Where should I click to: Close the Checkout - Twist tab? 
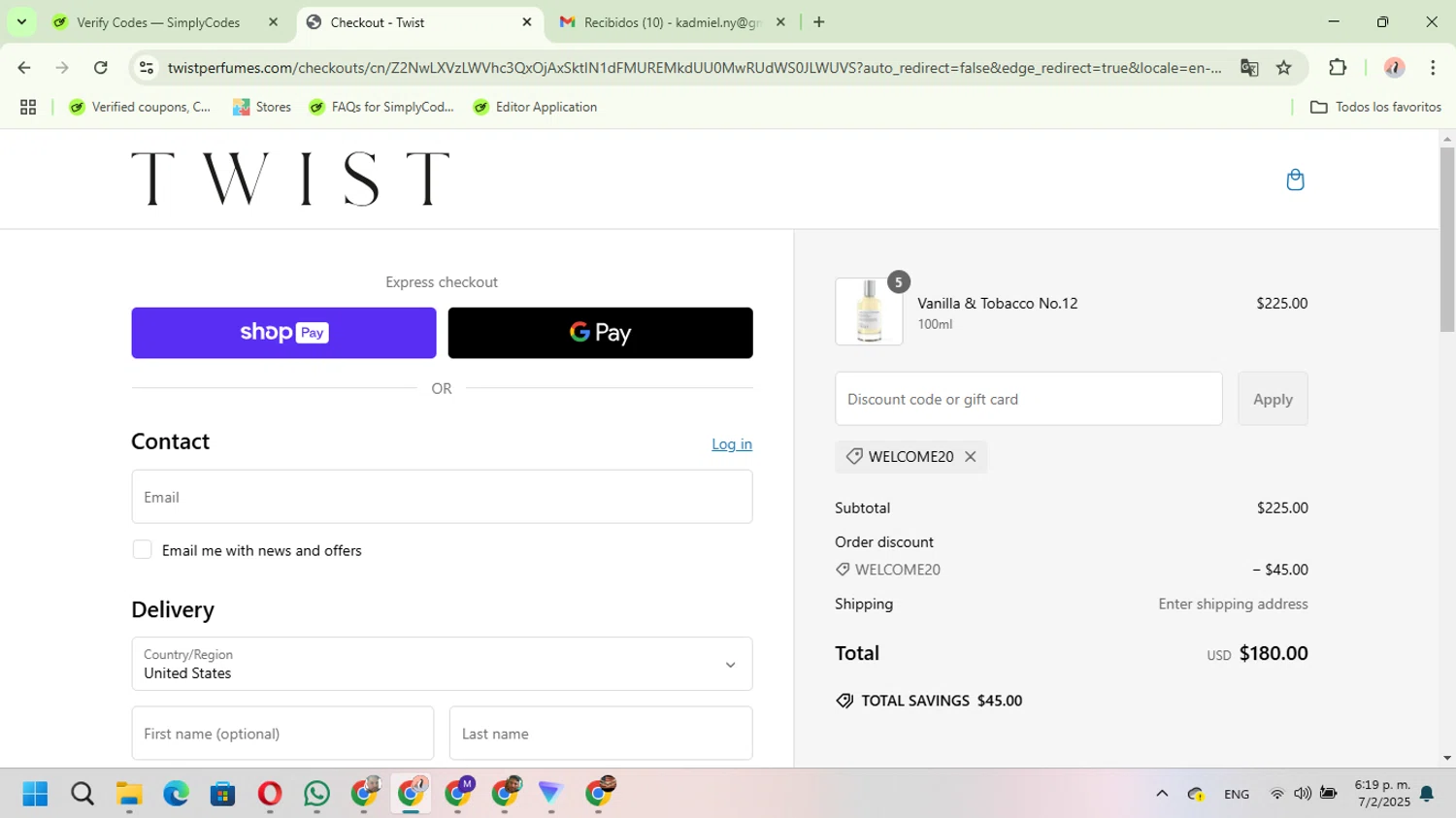point(527,22)
